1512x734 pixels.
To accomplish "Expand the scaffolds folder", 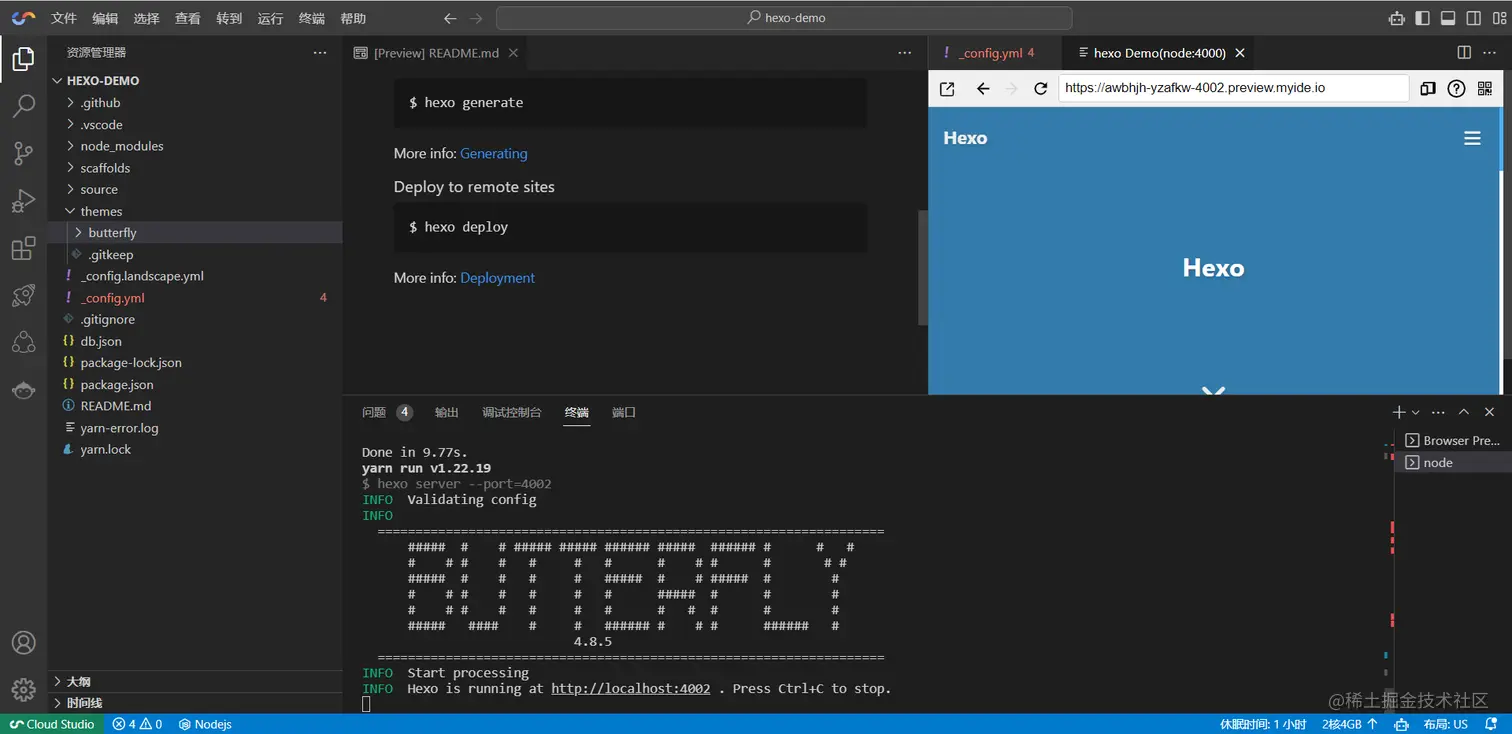I will tap(195, 168).
